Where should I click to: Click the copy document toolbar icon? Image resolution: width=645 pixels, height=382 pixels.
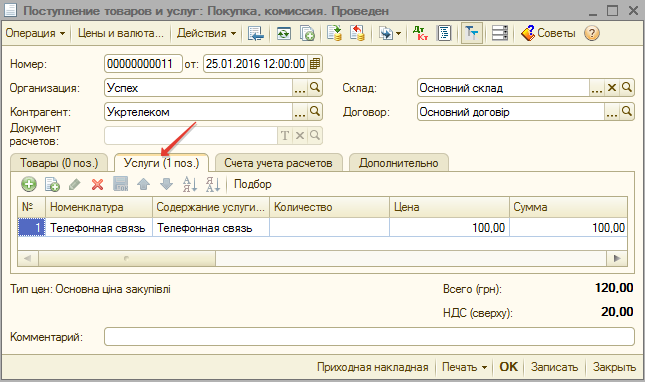pyautogui.click(x=307, y=33)
